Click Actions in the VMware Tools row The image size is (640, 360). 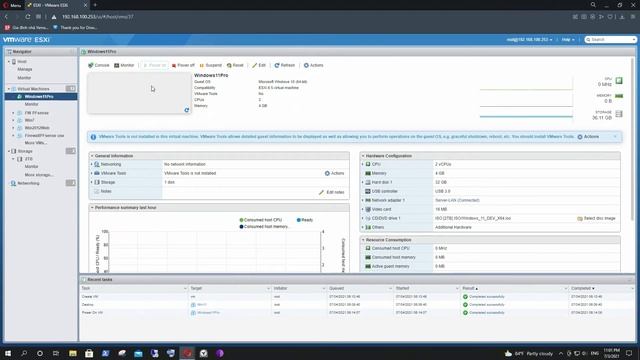point(334,173)
